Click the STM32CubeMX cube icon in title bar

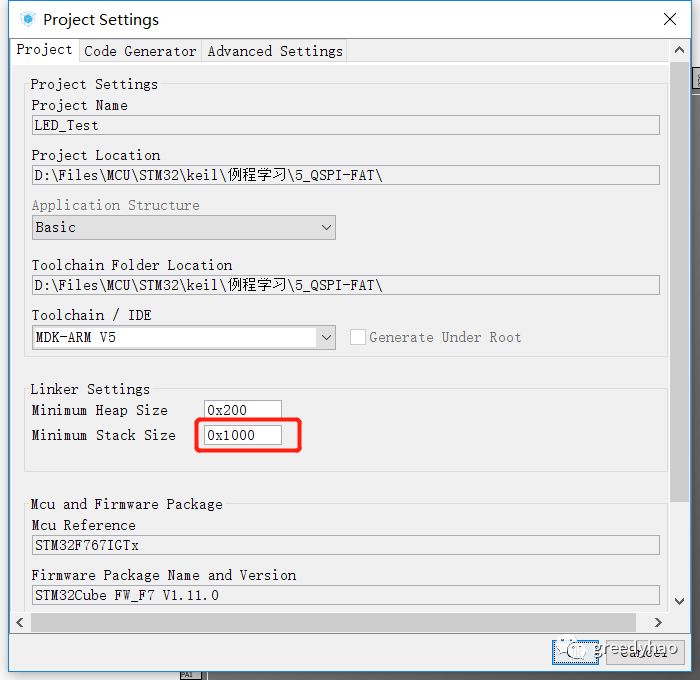tap(28, 19)
